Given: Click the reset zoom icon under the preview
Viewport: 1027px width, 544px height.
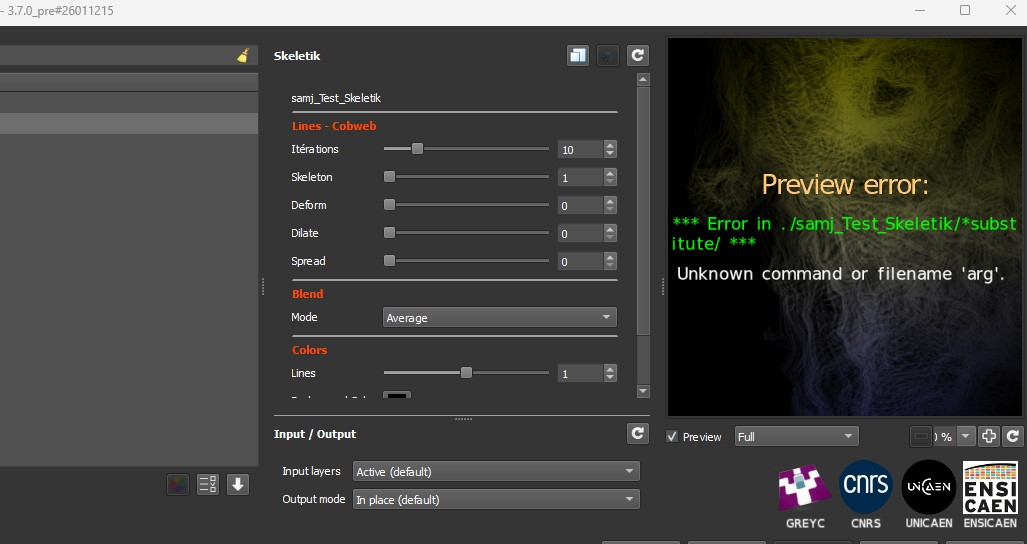Looking at the screenshot, I should [x=1013, y=436].
